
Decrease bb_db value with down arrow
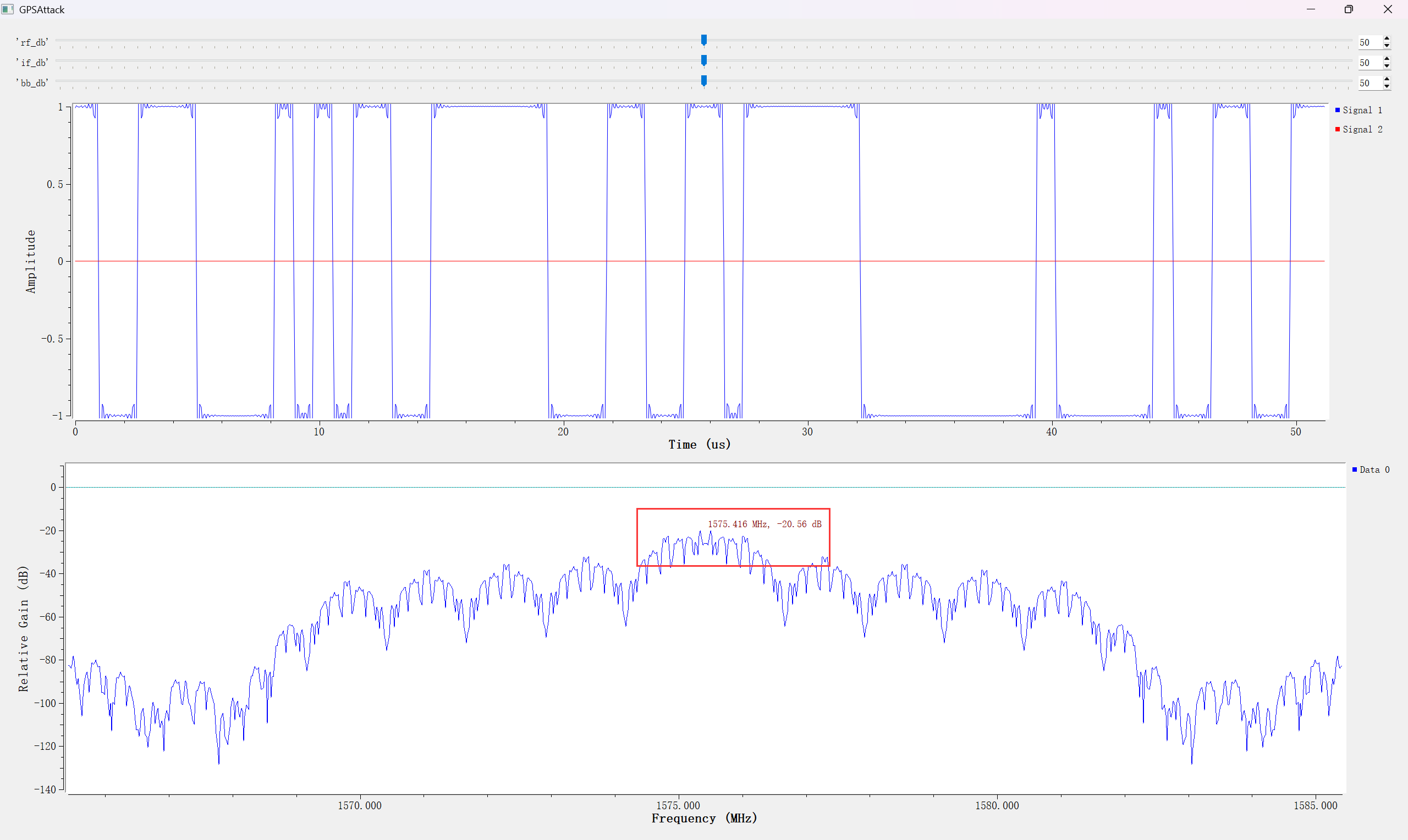tap(1387, 87)
